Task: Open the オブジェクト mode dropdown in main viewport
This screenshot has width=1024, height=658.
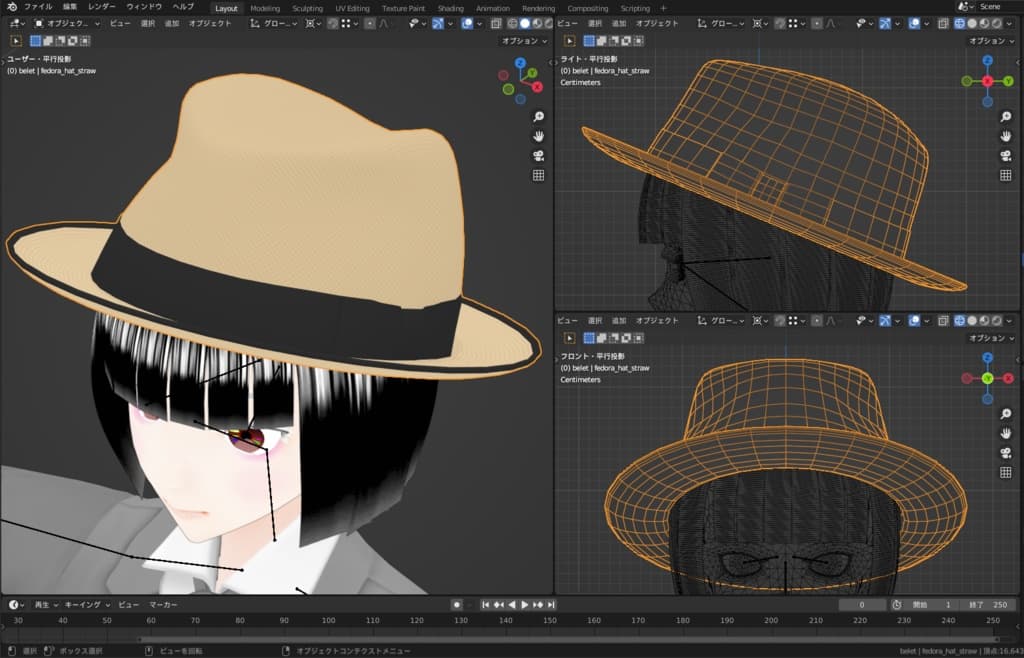Action: pyautogui.click(x=66, y=23)
